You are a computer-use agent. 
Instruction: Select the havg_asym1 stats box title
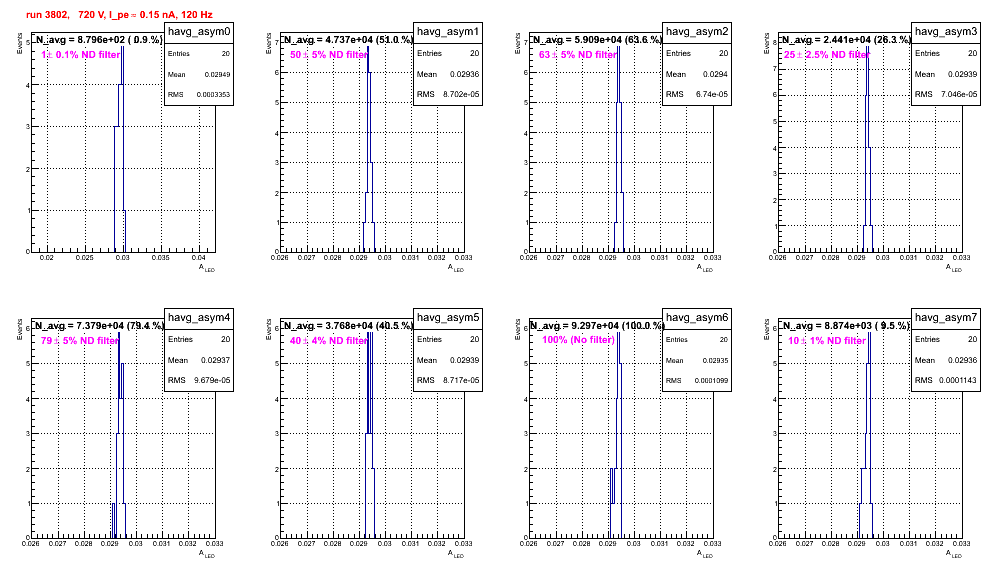(x=448, y=31)
